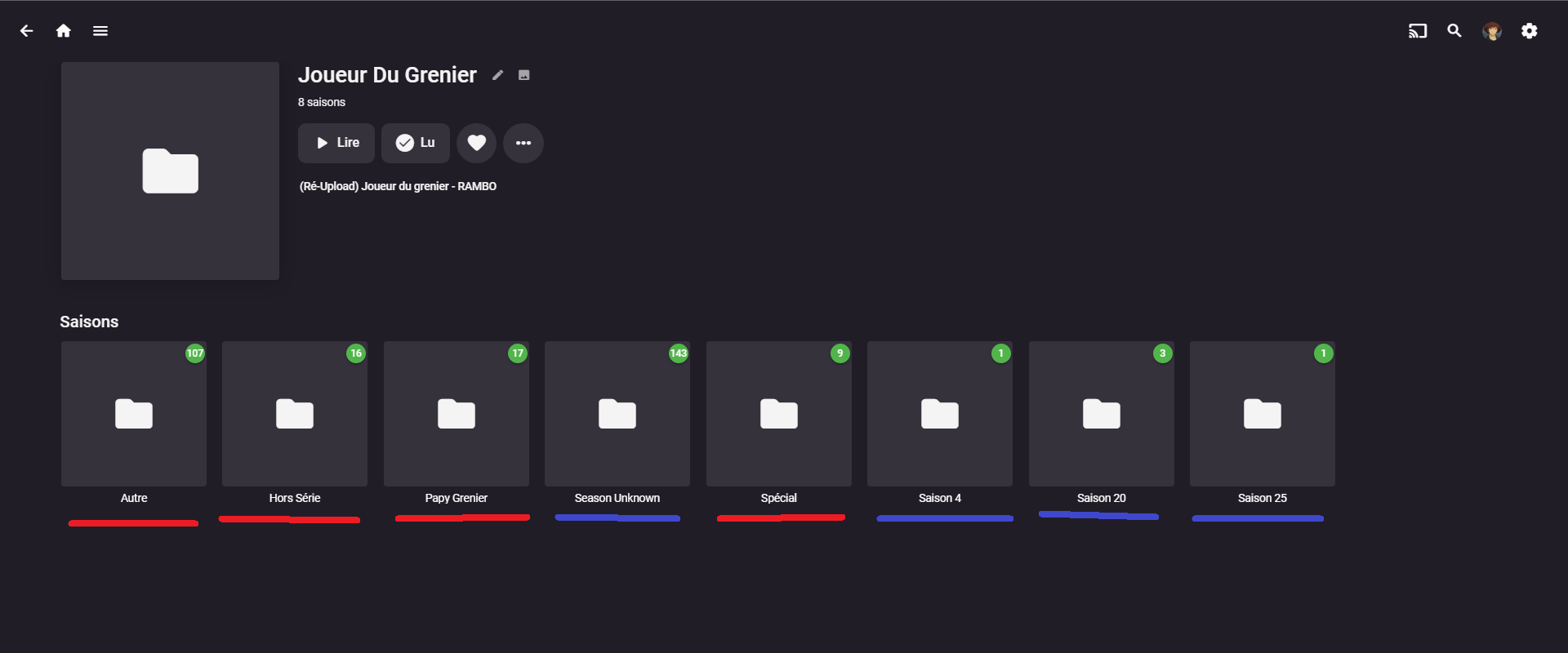This screenshot has height=653, width=1568.
Task: Click the Saison 4 title link
Action: tap(940, 498)
